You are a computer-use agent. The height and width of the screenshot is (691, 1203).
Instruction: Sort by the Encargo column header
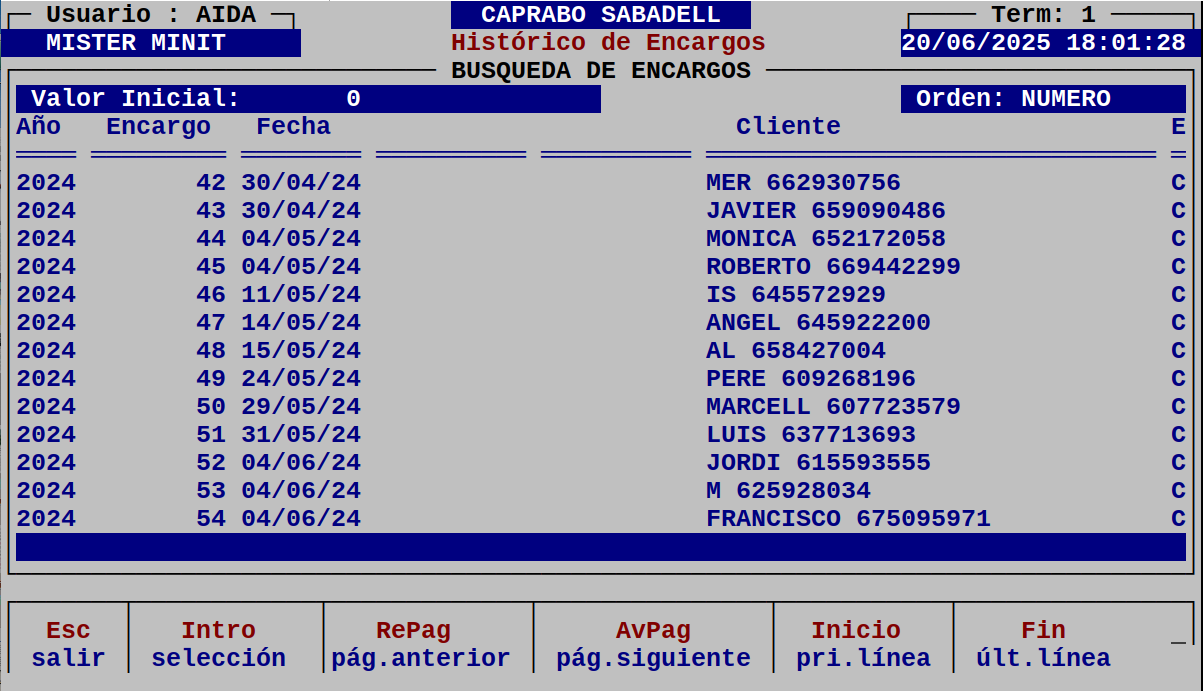(x=158, y=126)
